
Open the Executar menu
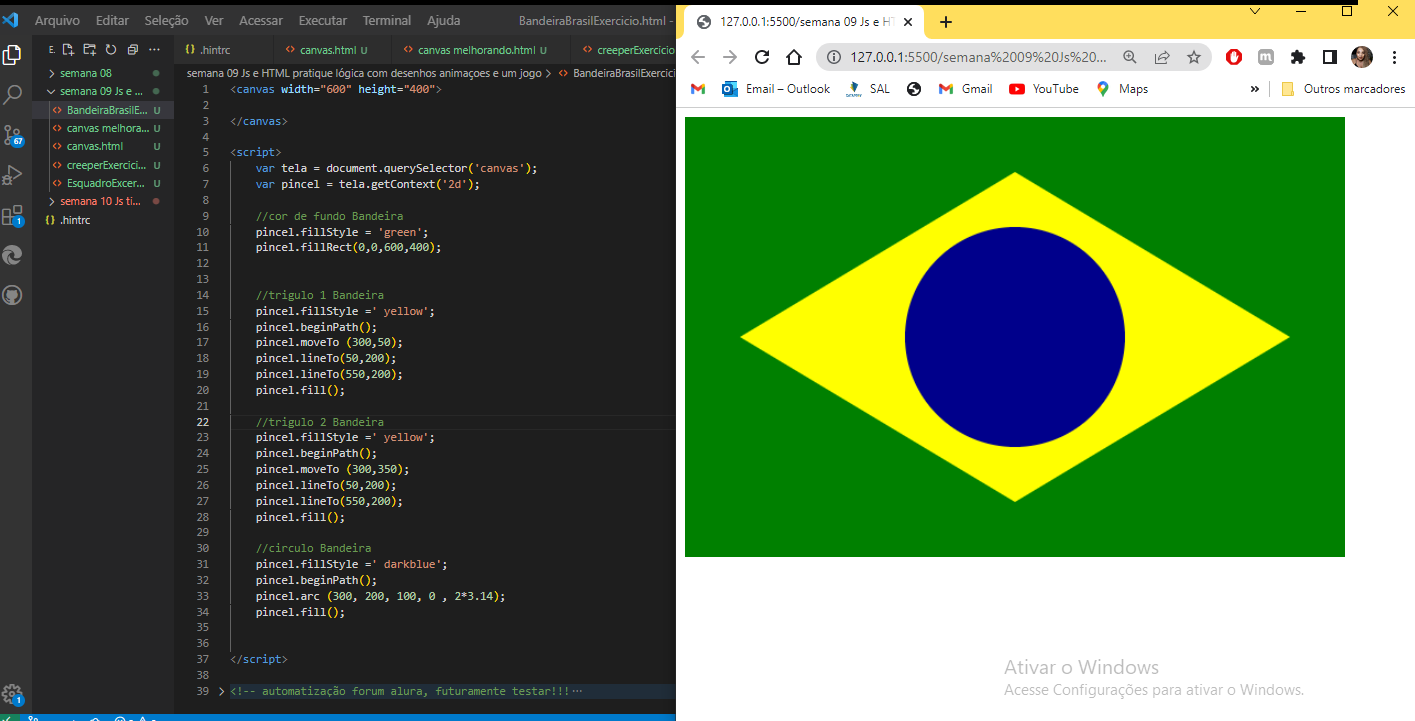click(x=323, y=20)
